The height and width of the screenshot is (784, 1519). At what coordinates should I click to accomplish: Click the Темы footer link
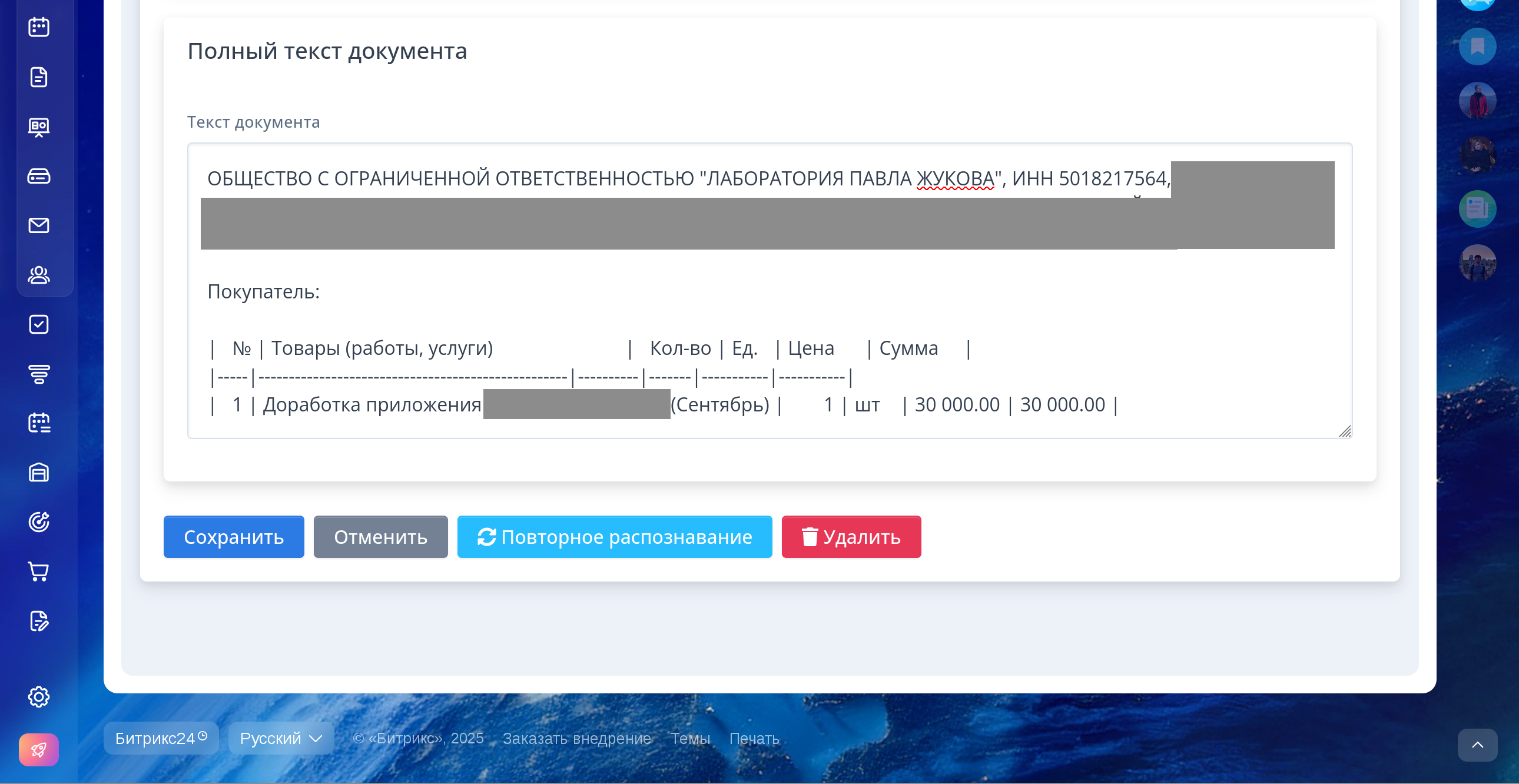[690, 738]
